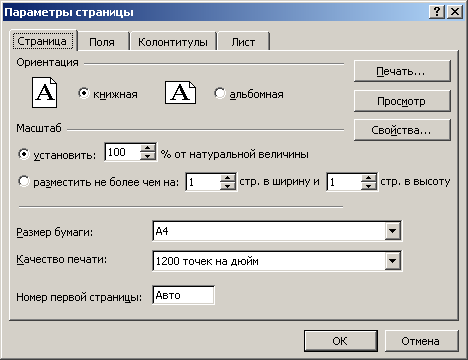Decrease the scale percentage with down arrow
Screen dimensions: 468x360
point(147,156)
